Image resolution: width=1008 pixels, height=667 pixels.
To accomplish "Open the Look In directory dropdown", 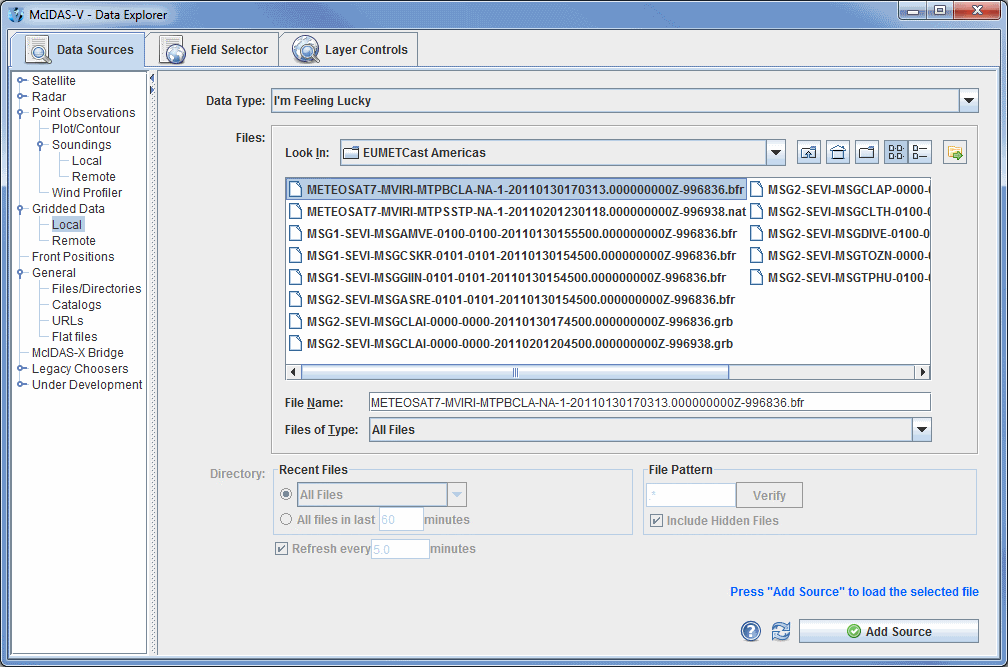I will point(776,152).
